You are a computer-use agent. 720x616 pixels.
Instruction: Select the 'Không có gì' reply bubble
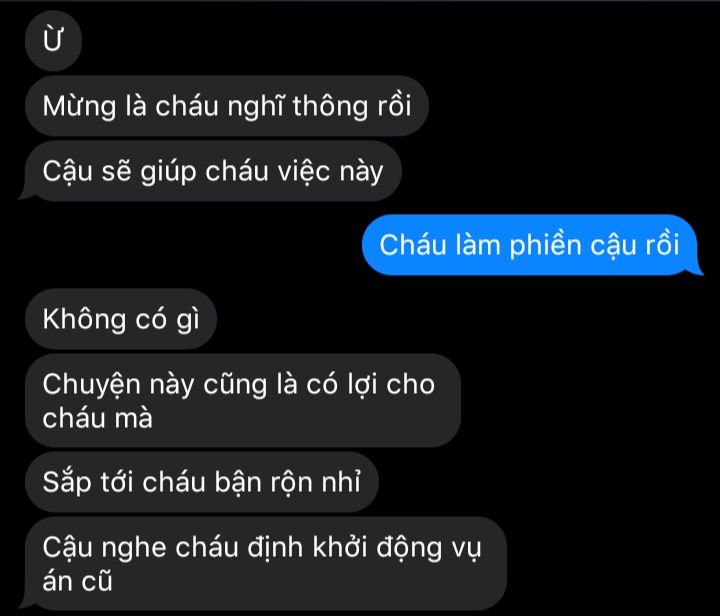(x=121, y=319)
